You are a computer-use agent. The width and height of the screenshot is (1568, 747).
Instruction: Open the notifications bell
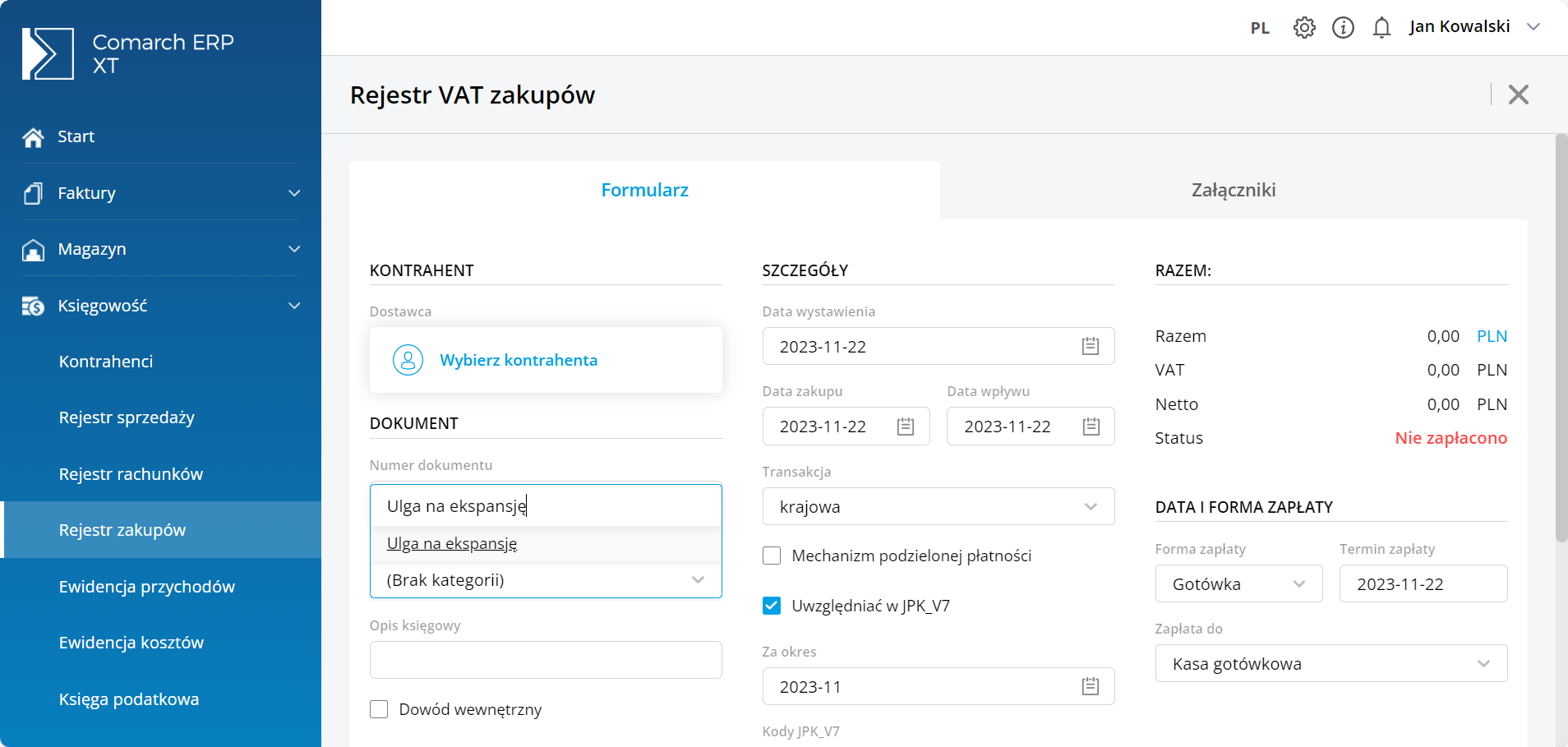tap(1381, 27)
